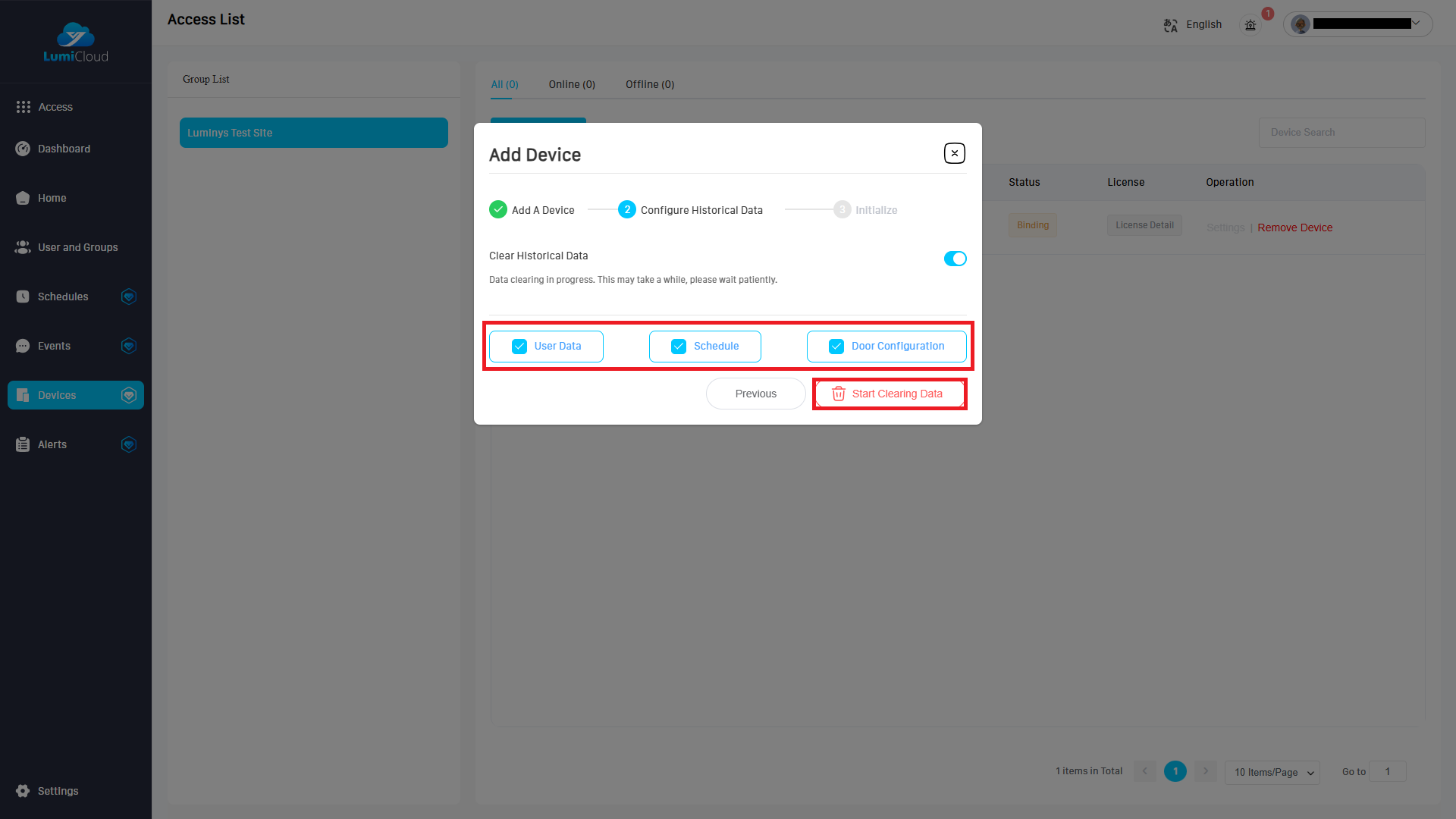The width and height of the screenshot is (1456, 819).
Task: Turn off Clear Historical Data toggle
Action: pyautogui.click(x=955, y=259)
